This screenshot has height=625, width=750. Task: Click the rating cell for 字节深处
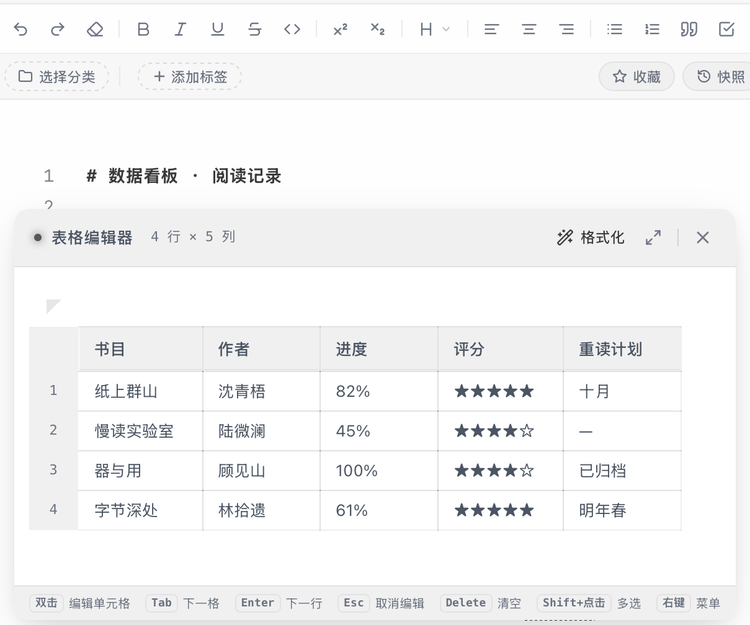[500, 510]
